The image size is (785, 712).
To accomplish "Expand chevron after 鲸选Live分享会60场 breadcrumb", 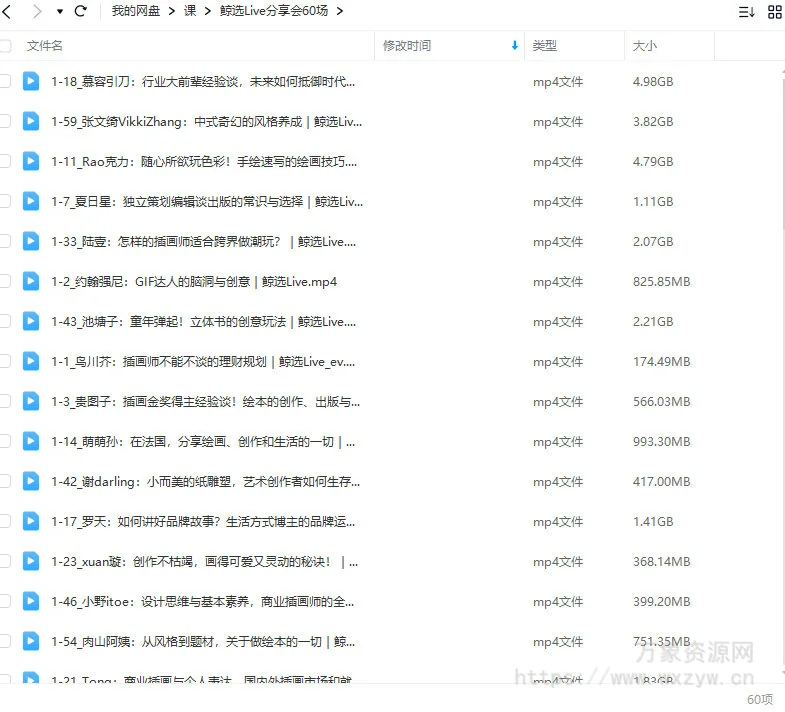I will (x=340, y=11).
